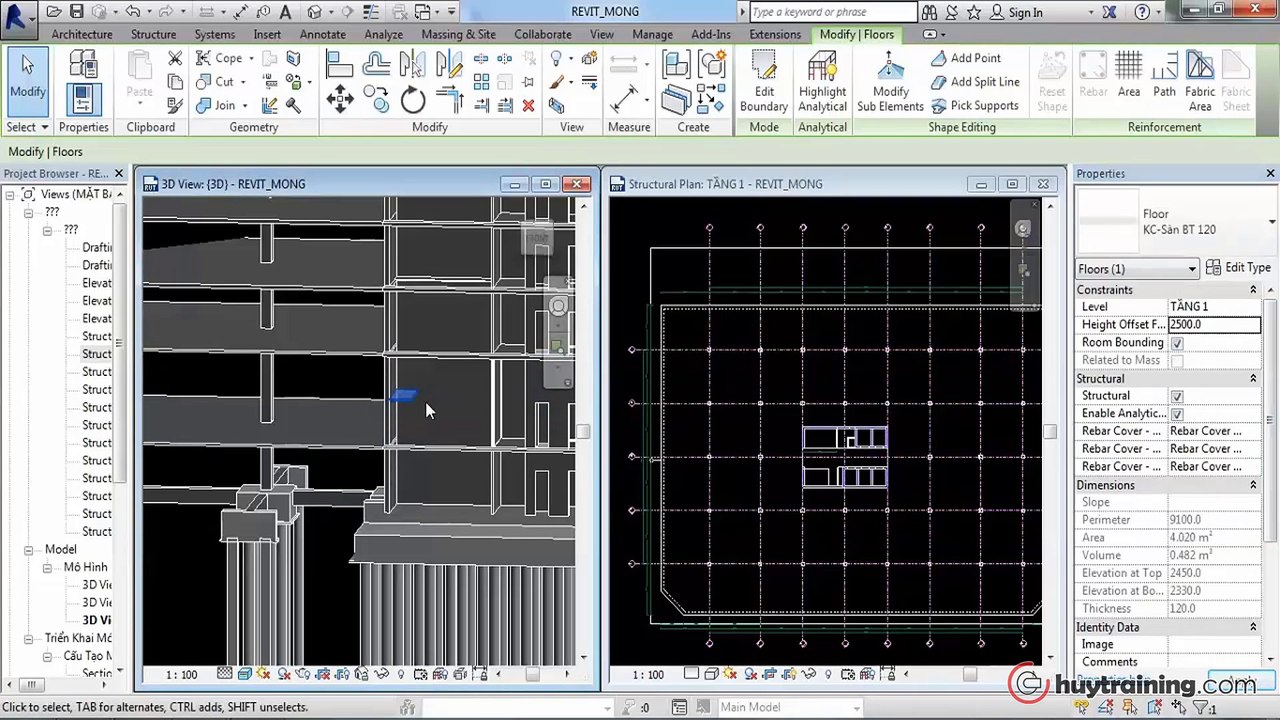The width and height of the screenshot is (1280, 720).
Task: Select the Offset tool
Action: [x=376, y=64]
